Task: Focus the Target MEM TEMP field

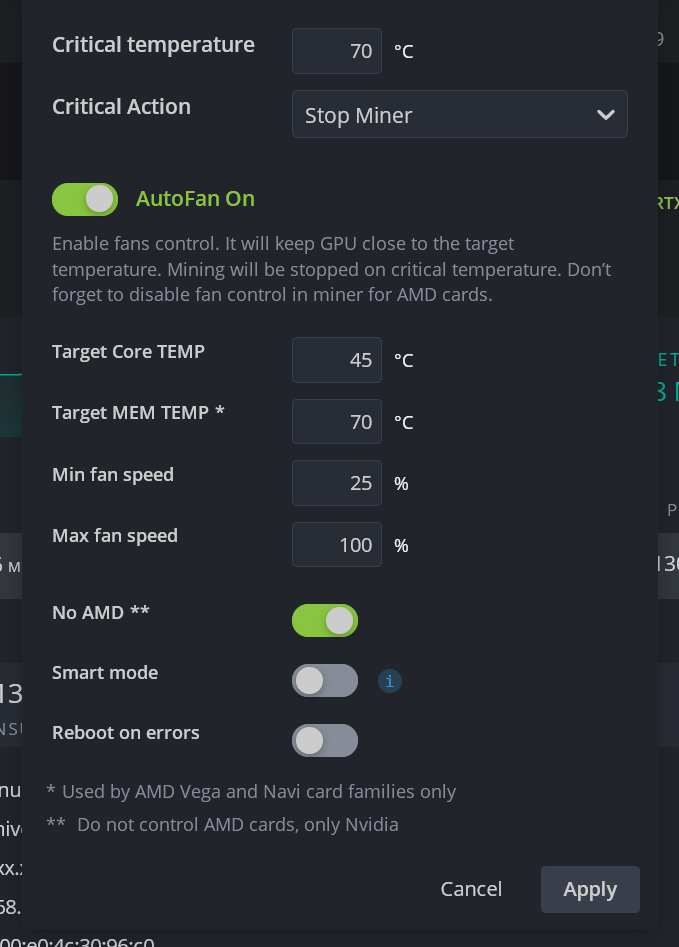Action: click(x=337, y=422)
